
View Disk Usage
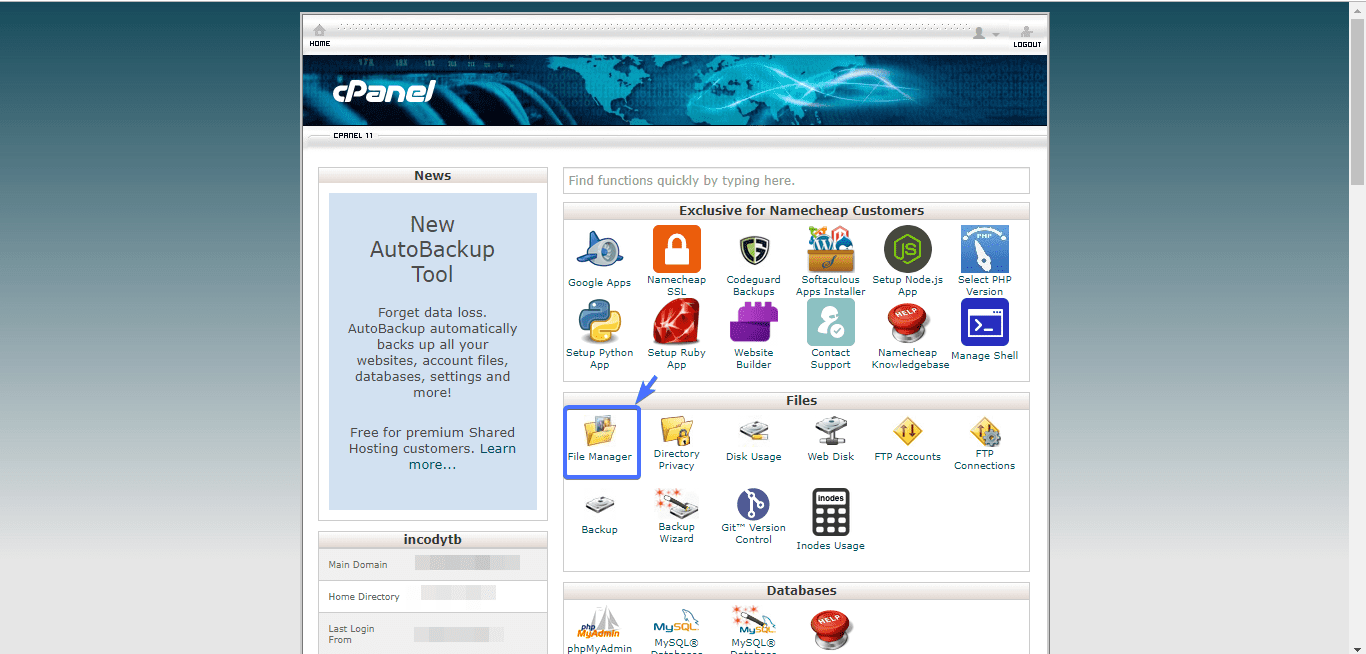point(753,432)
